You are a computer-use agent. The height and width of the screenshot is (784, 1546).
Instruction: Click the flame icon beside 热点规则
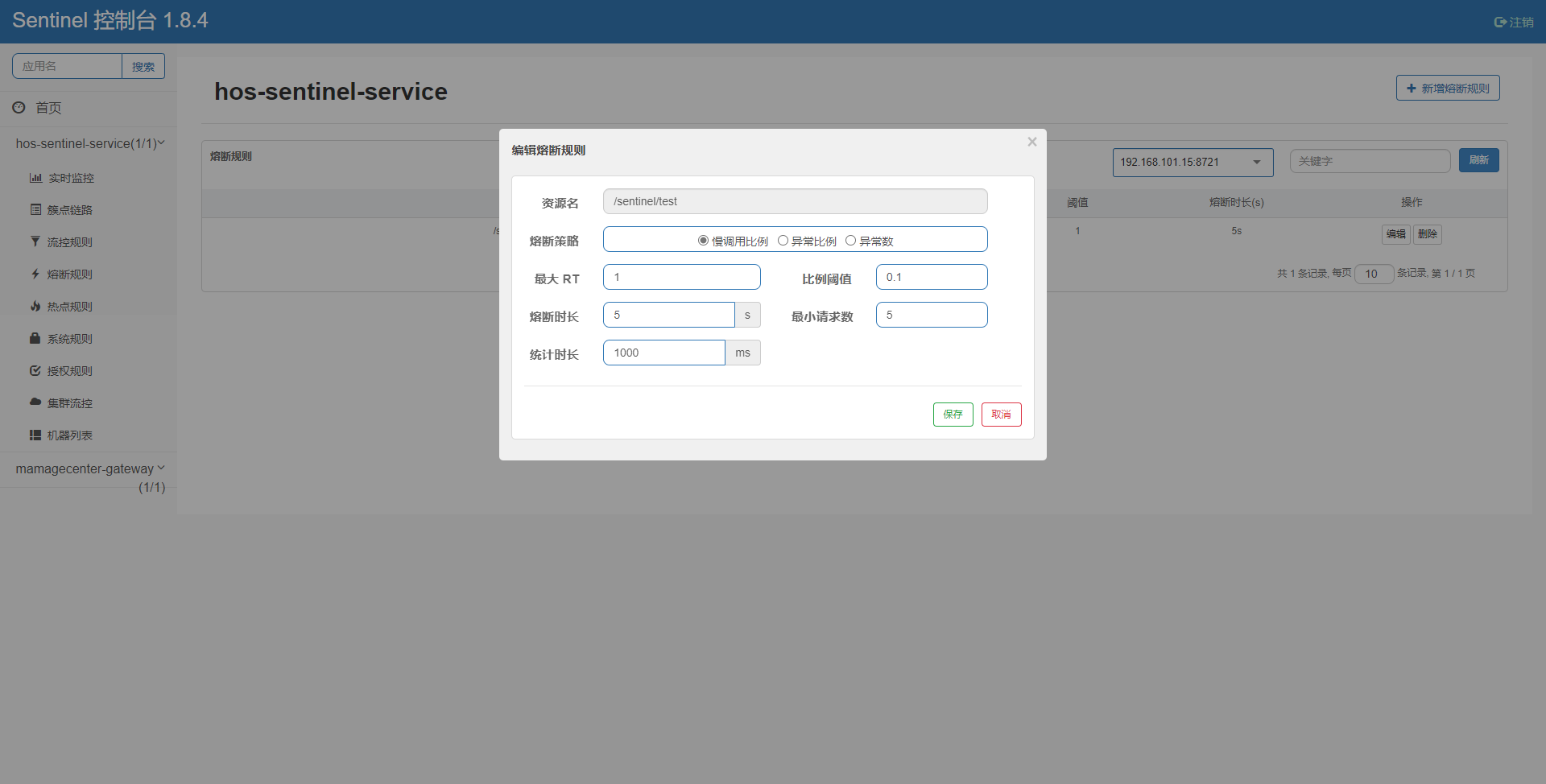[x=35, y=307]
